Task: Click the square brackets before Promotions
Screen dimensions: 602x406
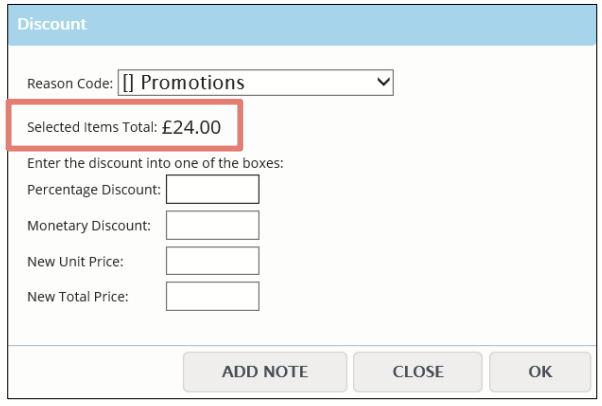Action: point(128,83)
